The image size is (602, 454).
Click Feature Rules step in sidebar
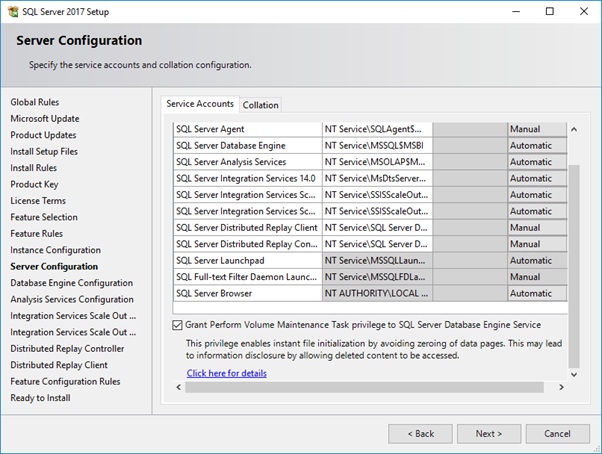point(36,233)
